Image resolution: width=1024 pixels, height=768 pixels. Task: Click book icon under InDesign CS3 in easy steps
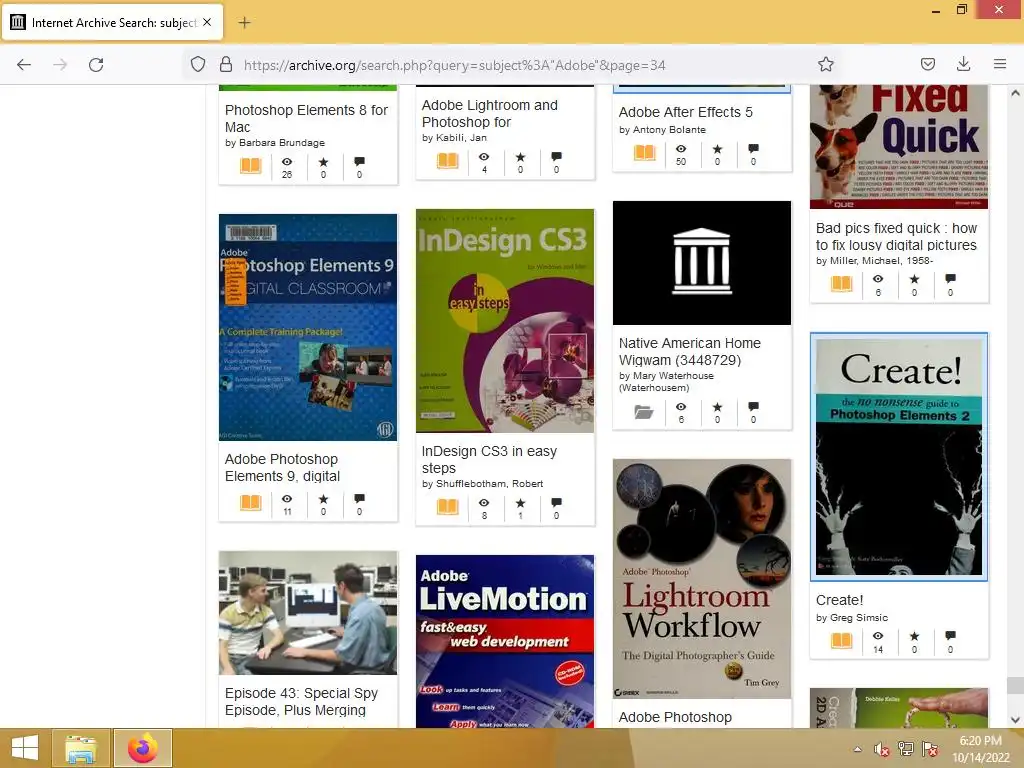[x=448, y=506]
